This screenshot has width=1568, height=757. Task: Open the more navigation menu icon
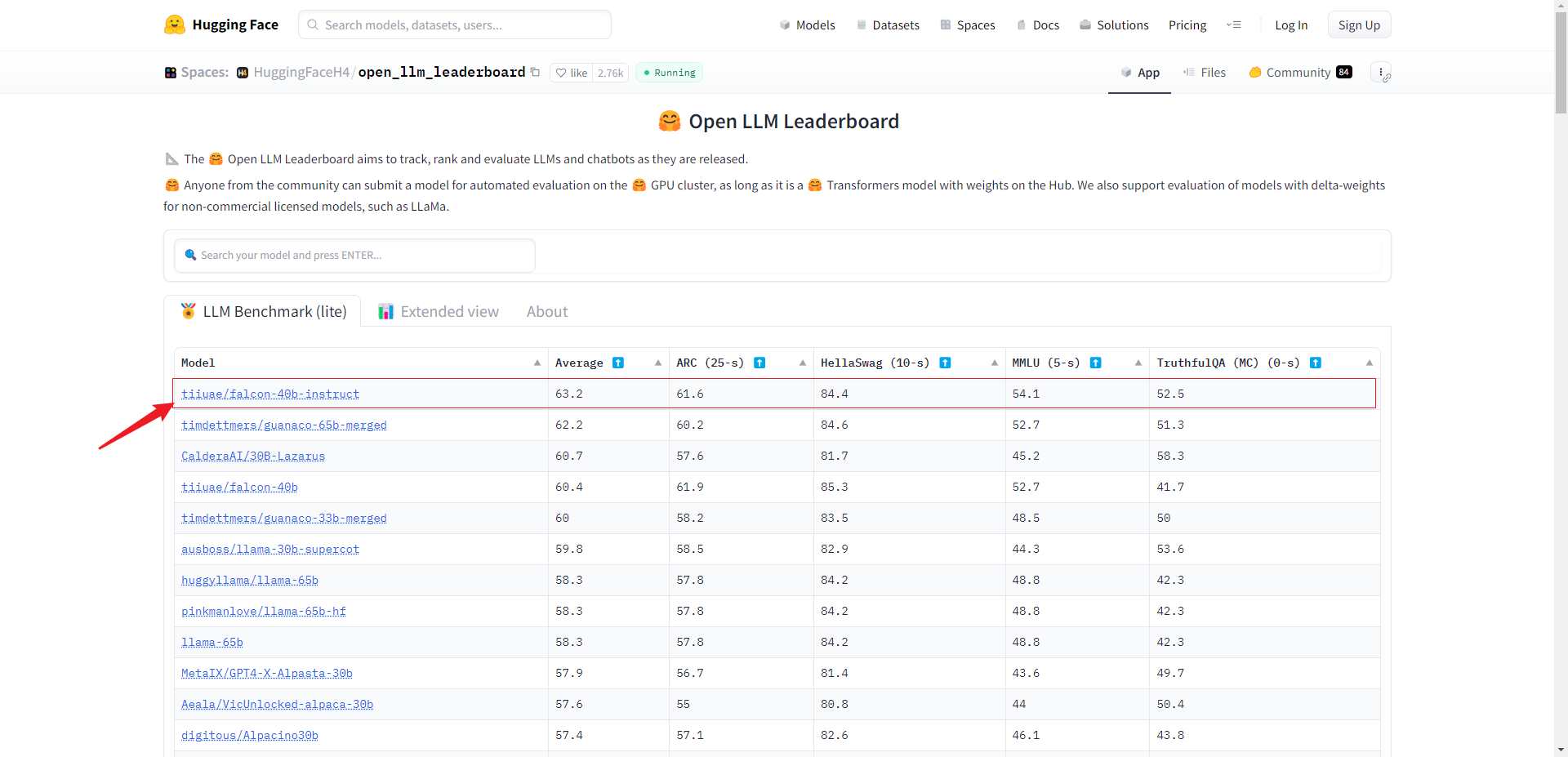pyautogui.click(x=1234, y=24)
